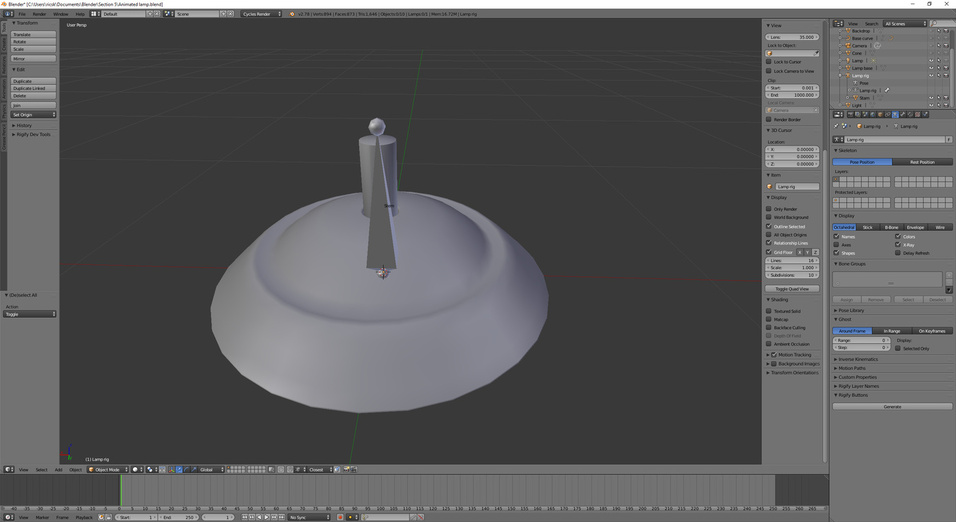The height and width of the screenshot is (522, 956).
Task: Click the Rigify Generate button
Action: 892,406
